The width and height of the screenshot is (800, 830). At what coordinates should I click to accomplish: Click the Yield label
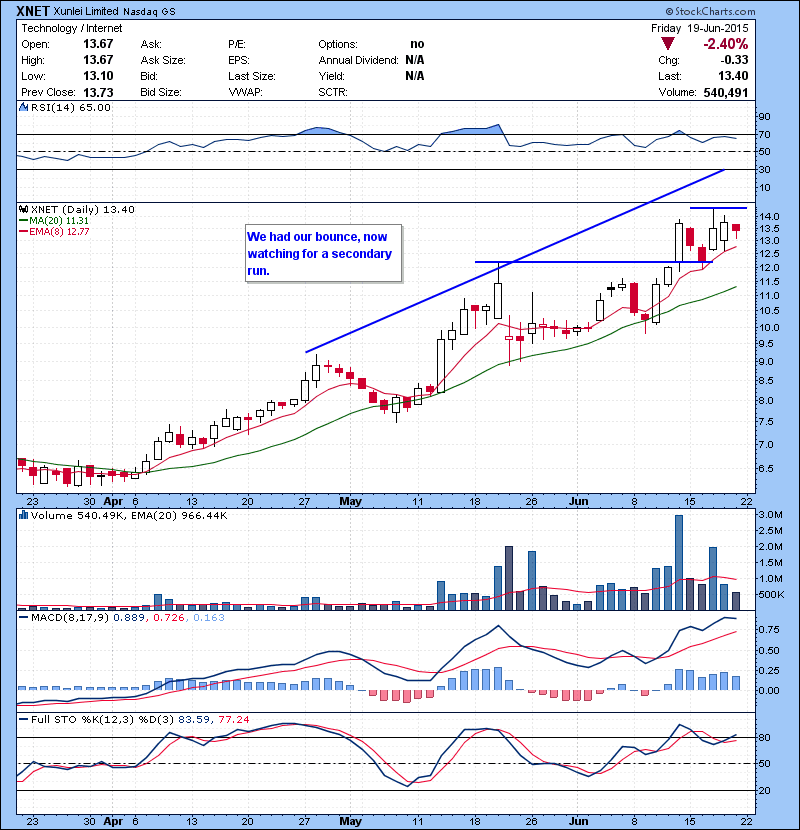point(331,76)
